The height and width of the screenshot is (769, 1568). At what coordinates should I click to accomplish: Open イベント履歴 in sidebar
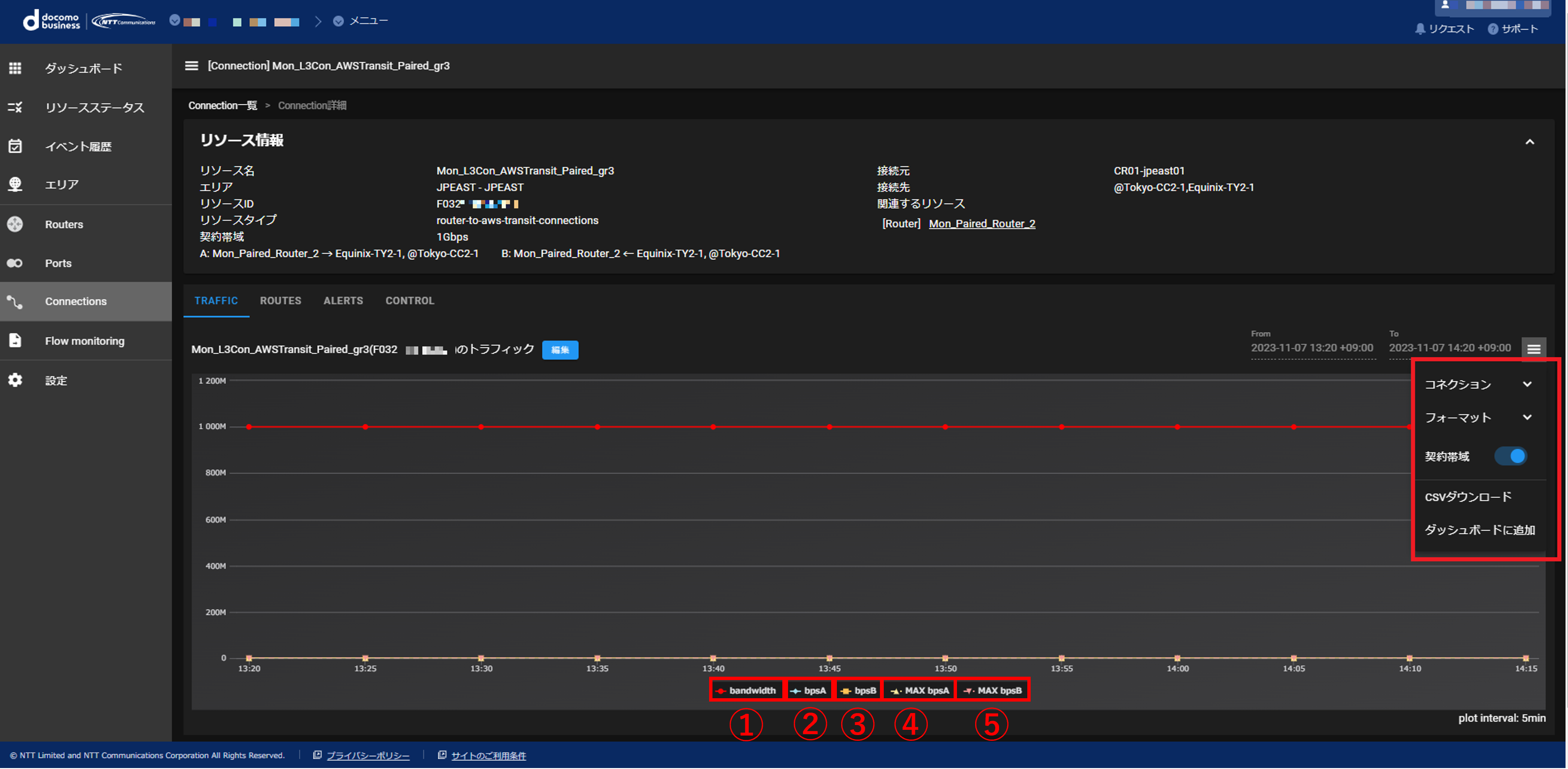click(x=78, y=146)
